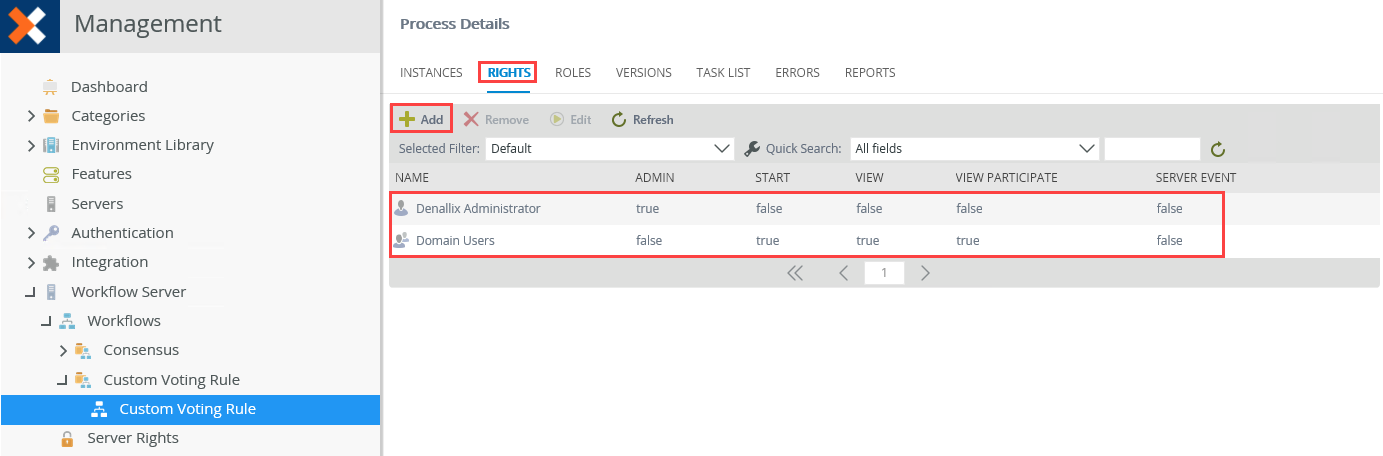
Task: Click the Dashboard icon in sidebar
Action: [x=51, y=87]
